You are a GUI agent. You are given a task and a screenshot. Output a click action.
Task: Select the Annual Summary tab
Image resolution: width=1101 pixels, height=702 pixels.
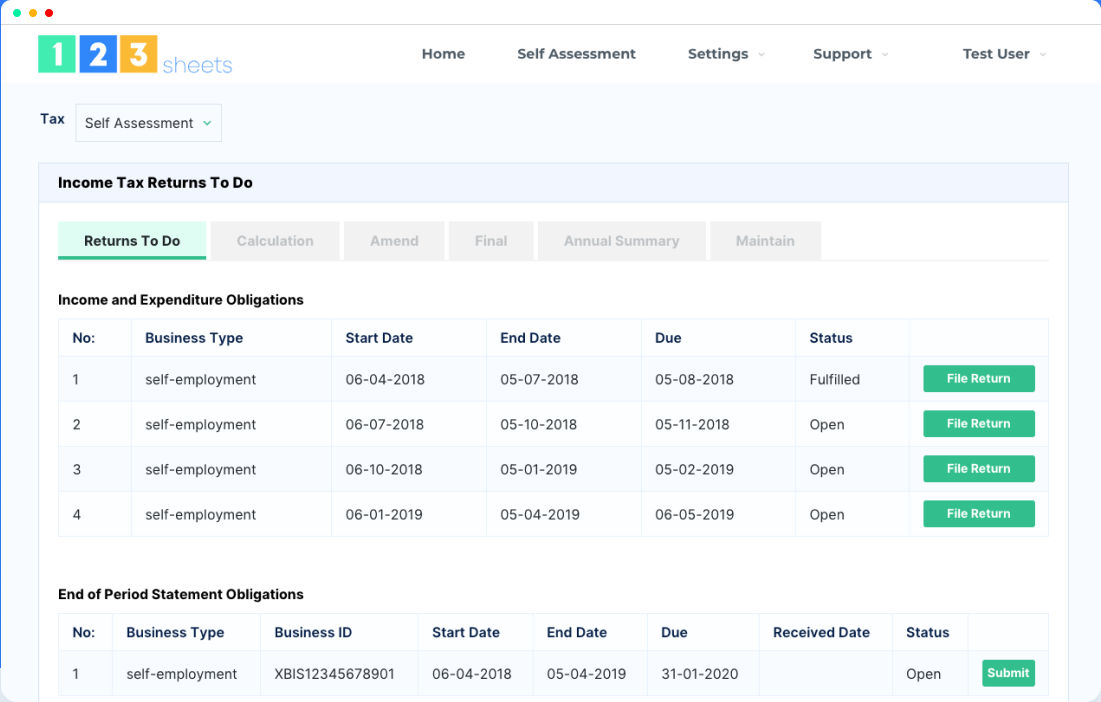pos(621,240)
